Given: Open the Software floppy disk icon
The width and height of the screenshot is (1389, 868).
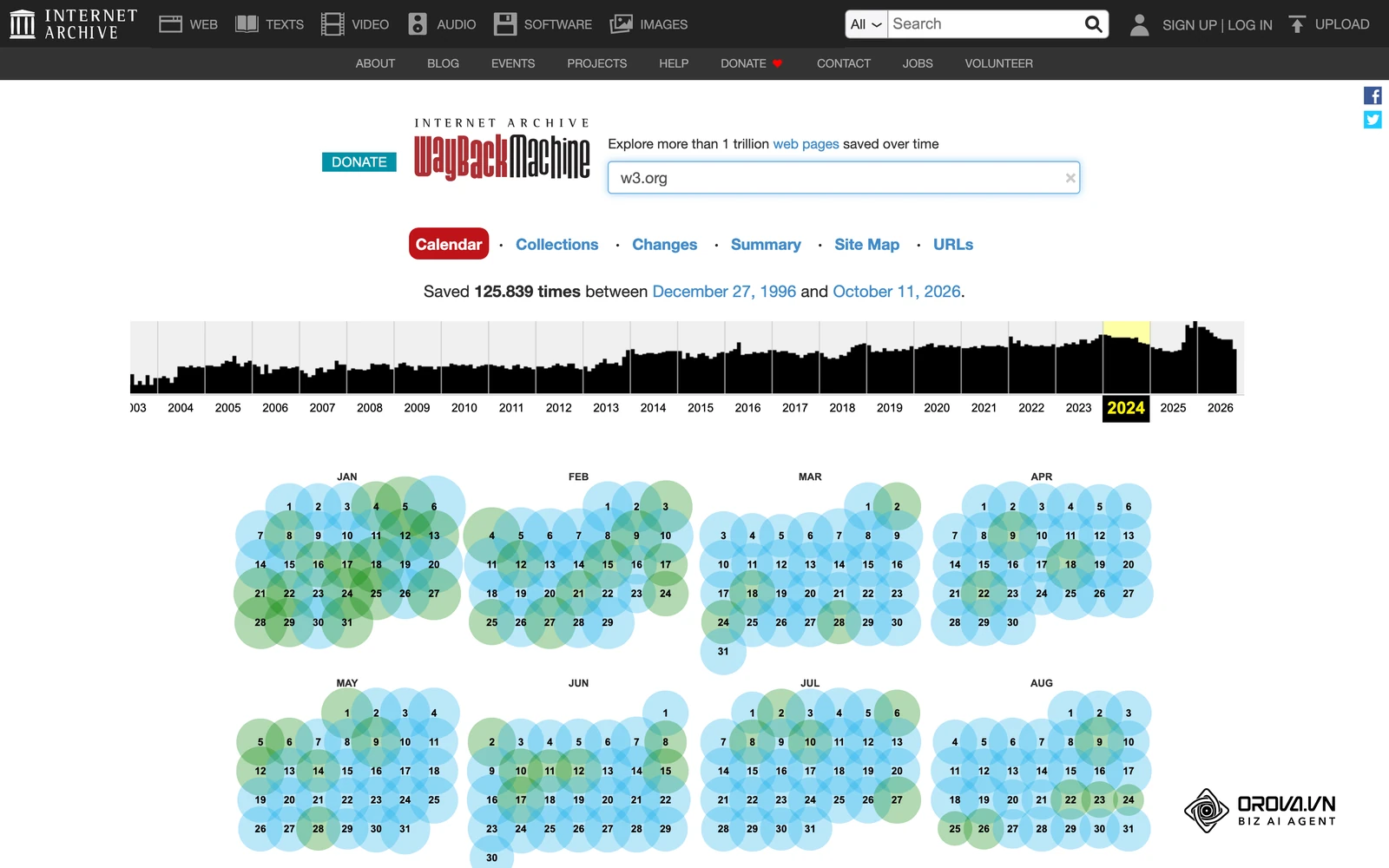Looking at the screenshot, I should pyautogui.click(x=505, y=24).
